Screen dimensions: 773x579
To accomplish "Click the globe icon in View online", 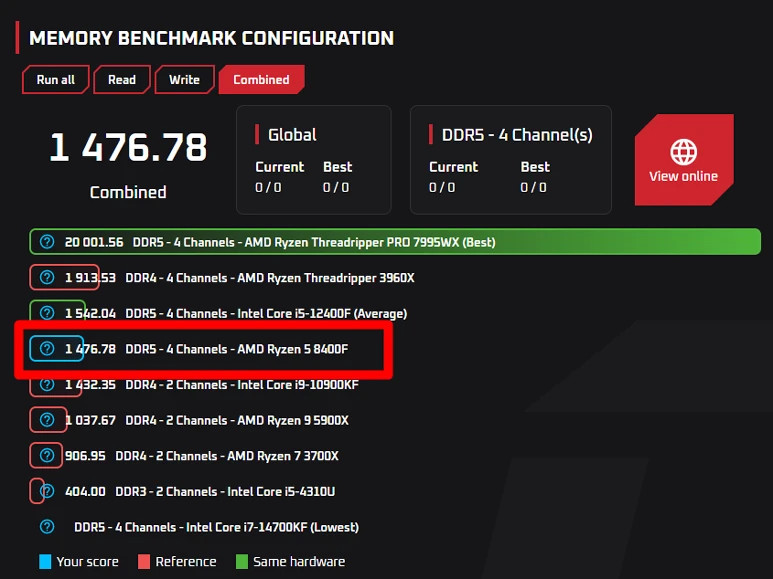I will tap(683, 152).
